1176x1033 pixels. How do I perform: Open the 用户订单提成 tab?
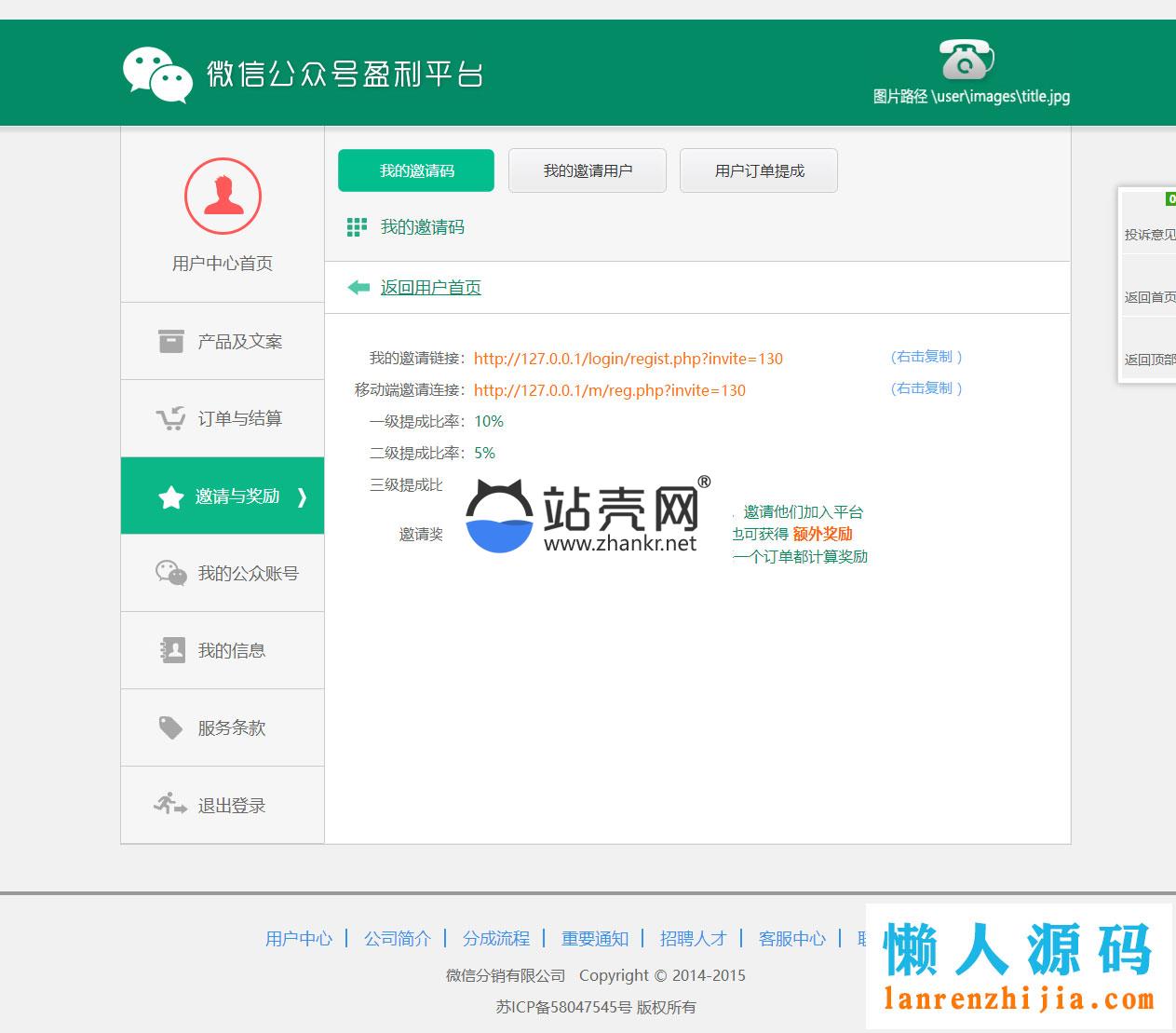click(x=759, y=170)
